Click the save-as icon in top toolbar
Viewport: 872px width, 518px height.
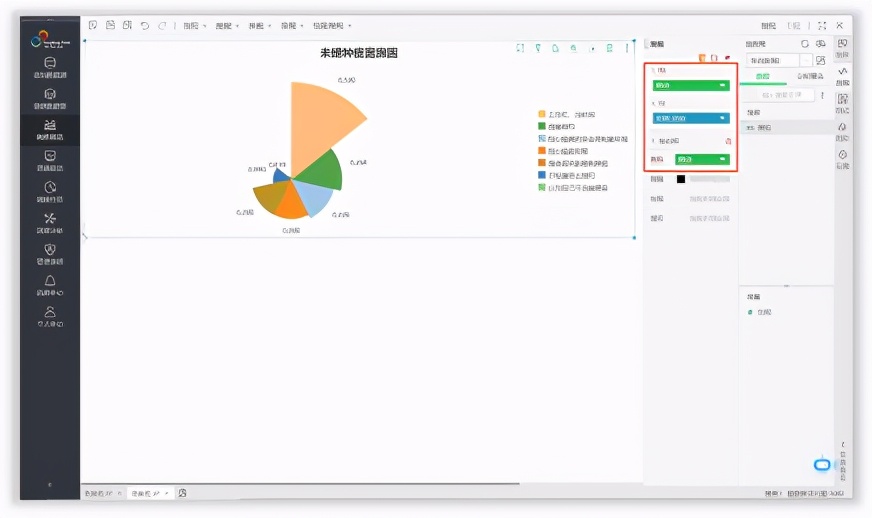tap(127, 25)
